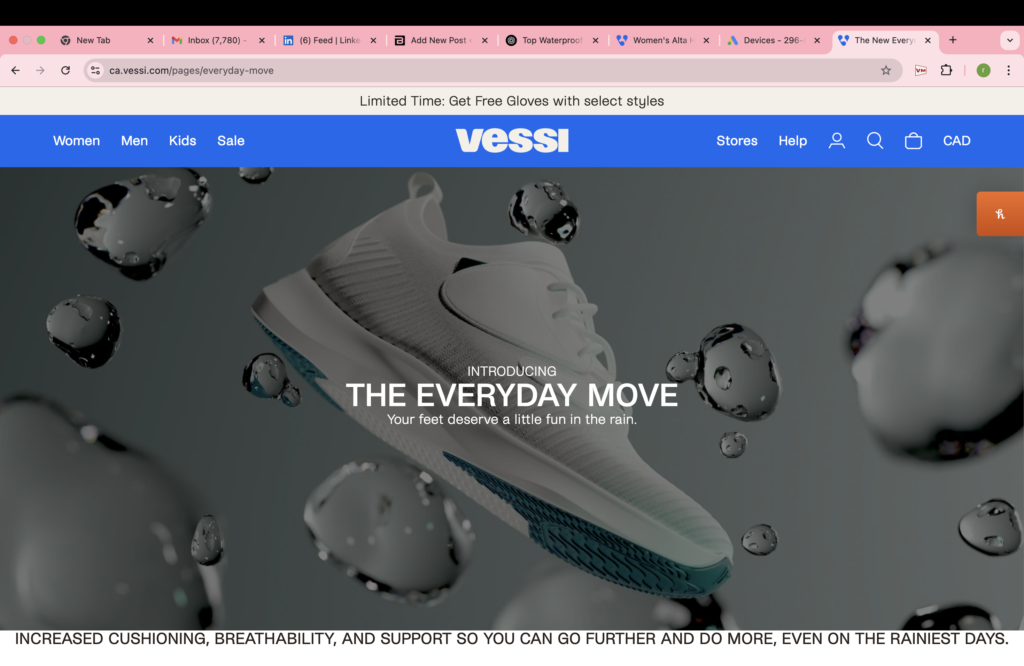Expand the tab search dropdown arrow
Screen dimensions: 1024x666
pos(1010,40)
